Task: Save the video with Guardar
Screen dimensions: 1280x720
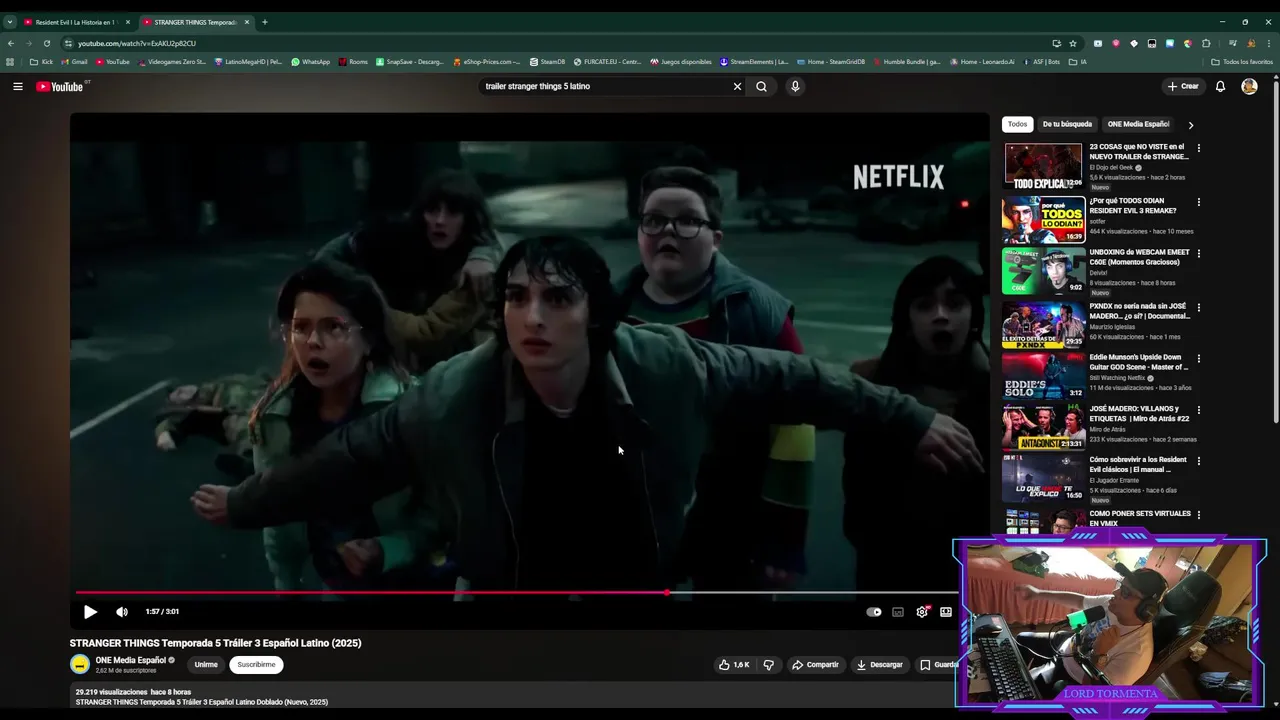Action: click(x=938, y=665)
